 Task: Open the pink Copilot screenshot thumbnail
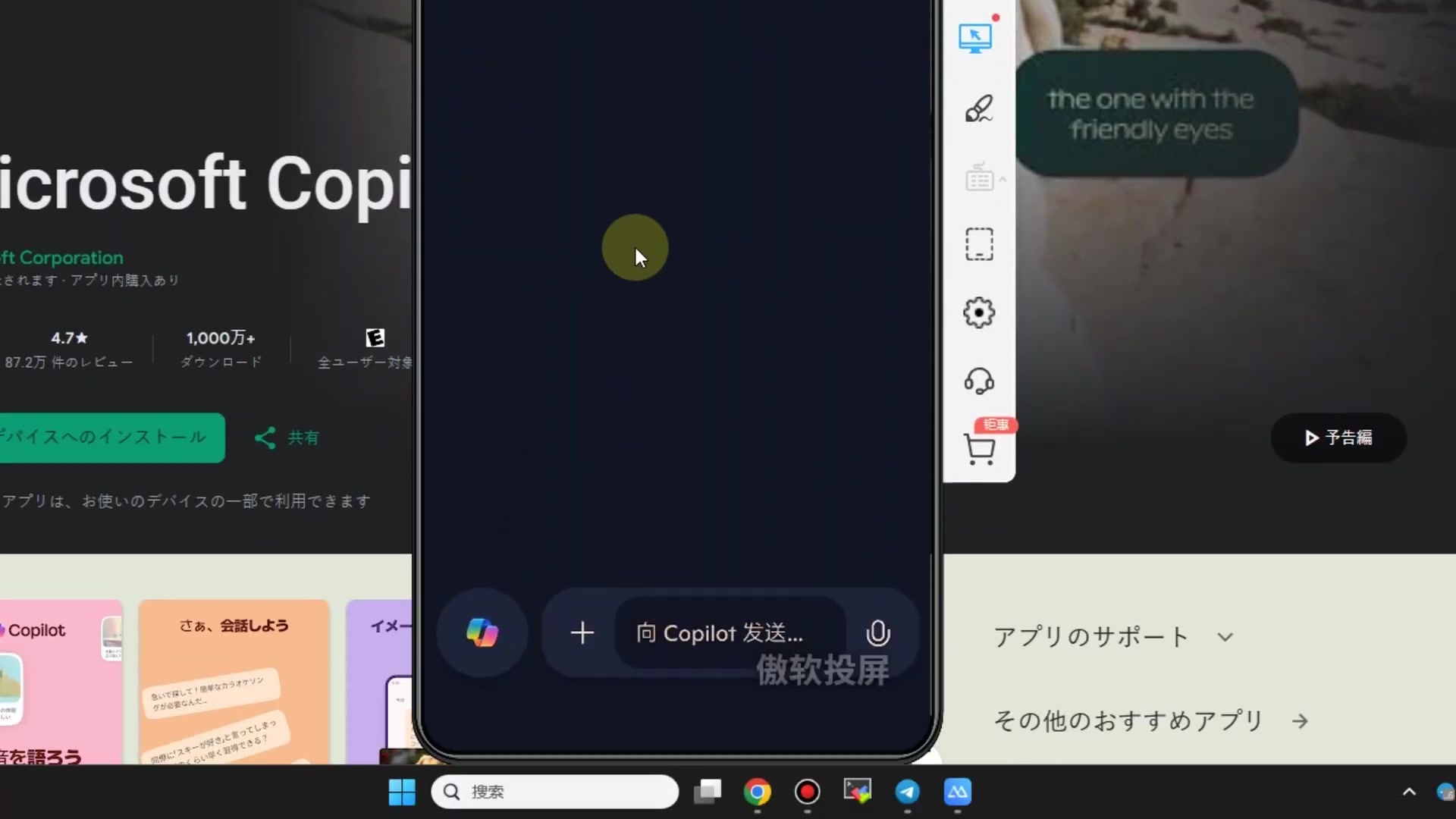coord(61,682)
